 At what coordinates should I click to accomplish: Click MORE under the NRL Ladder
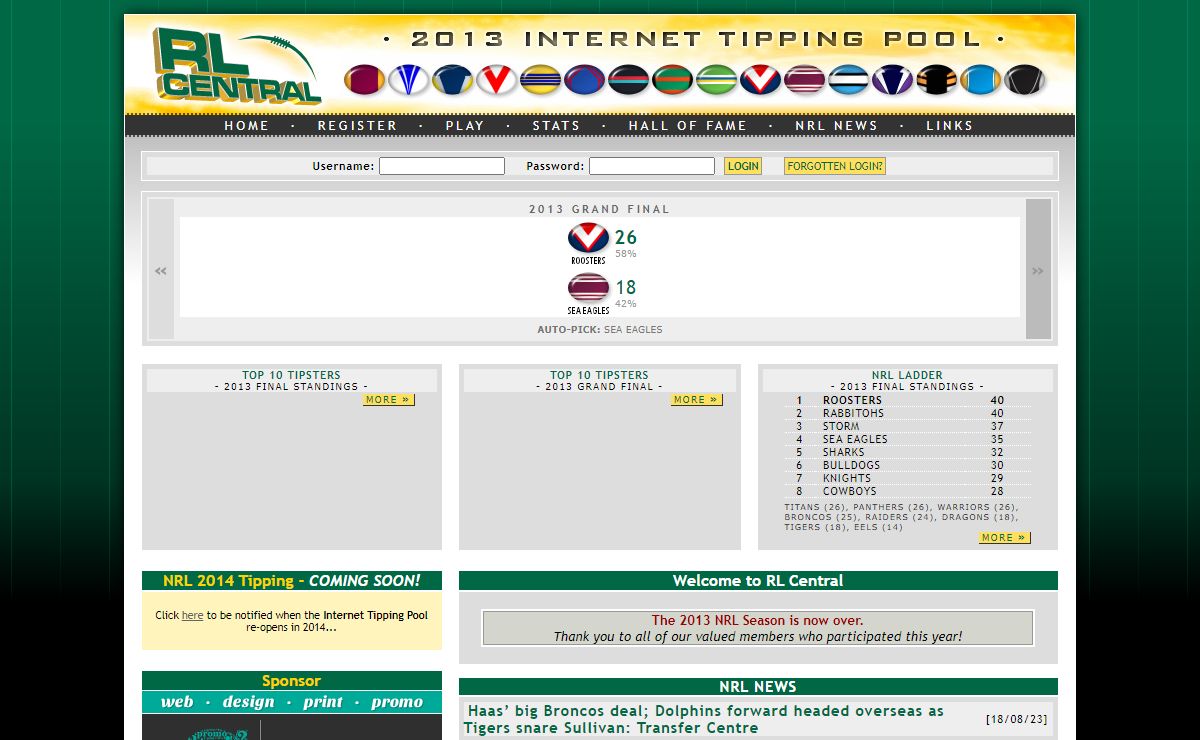(x=1004, y=538)
